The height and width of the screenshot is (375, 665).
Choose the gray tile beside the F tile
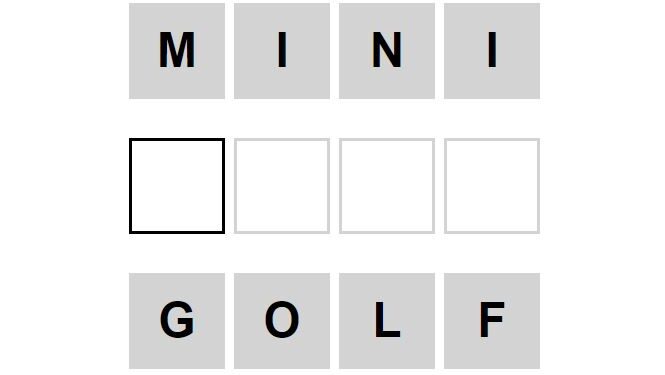pos(387,321)
